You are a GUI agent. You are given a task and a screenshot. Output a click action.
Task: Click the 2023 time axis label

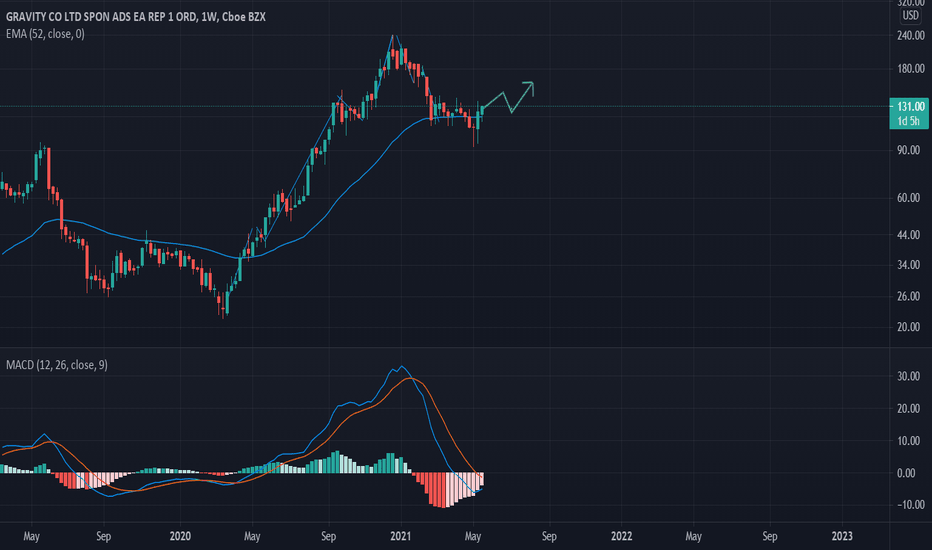point(842,536)
